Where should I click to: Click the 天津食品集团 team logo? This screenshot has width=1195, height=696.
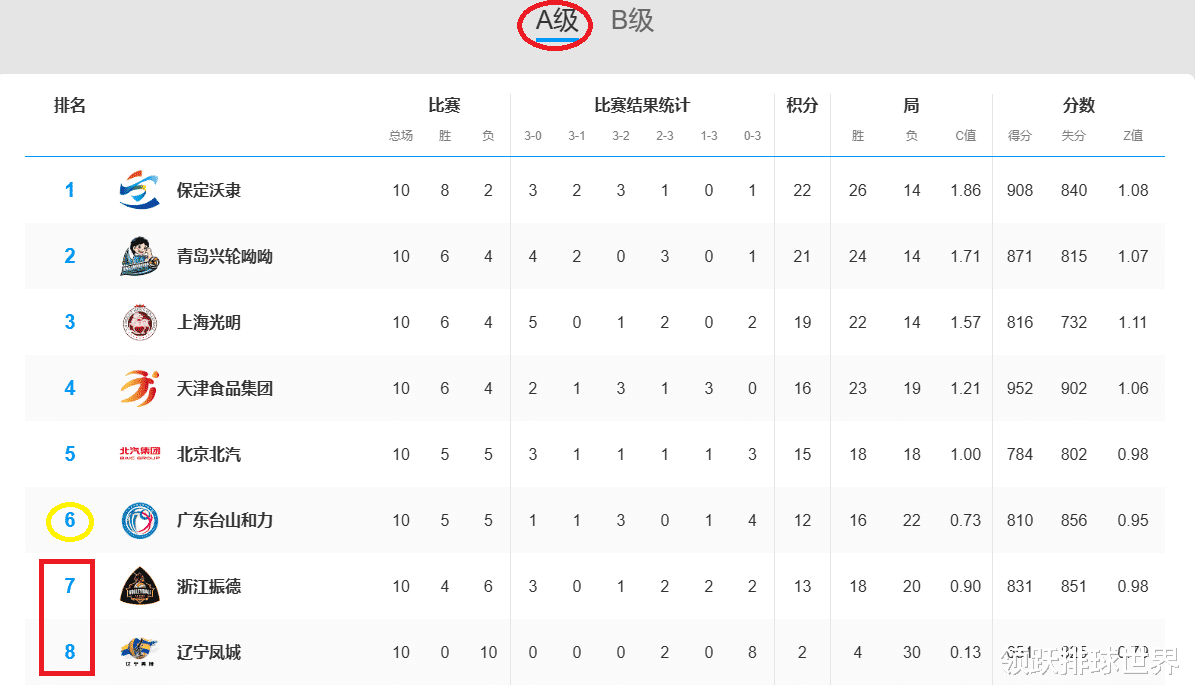[139, 388]
